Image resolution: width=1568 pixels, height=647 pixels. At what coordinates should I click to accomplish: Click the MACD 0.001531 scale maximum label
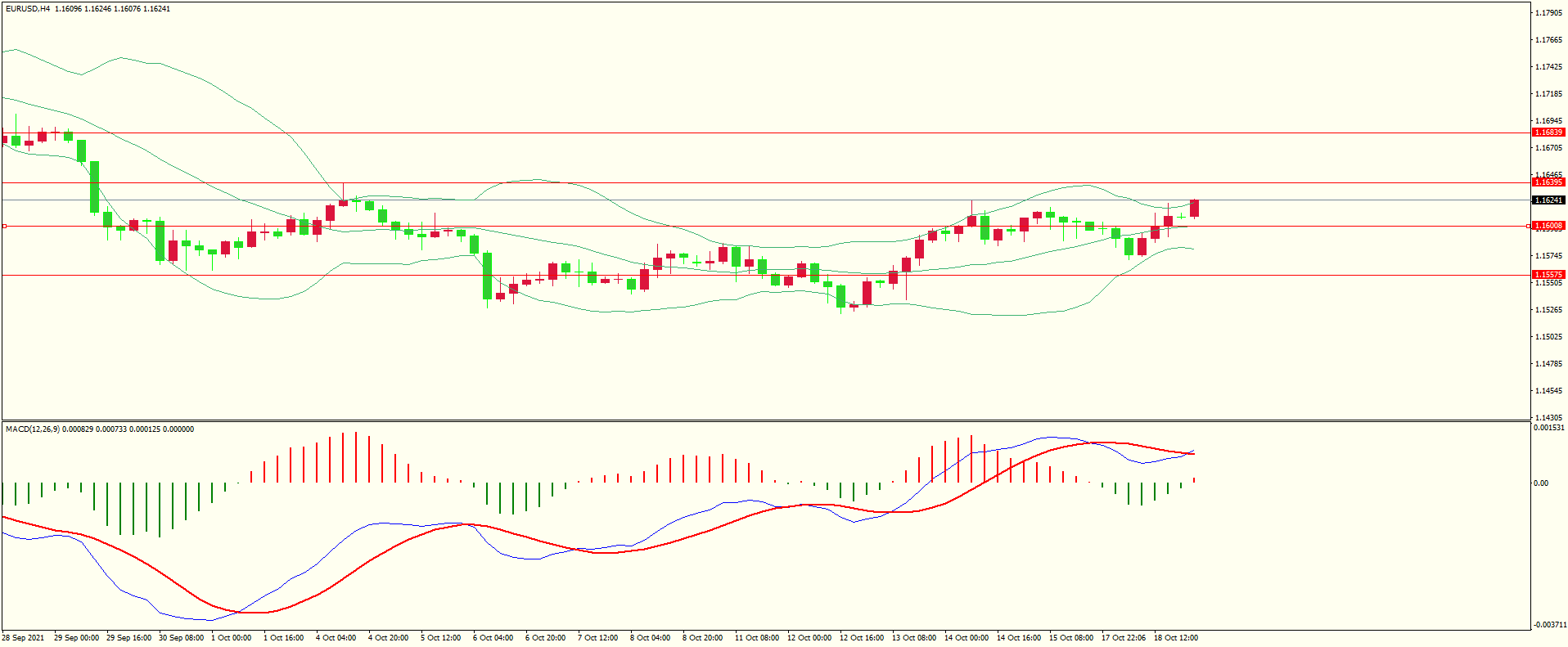(1548, 428)
